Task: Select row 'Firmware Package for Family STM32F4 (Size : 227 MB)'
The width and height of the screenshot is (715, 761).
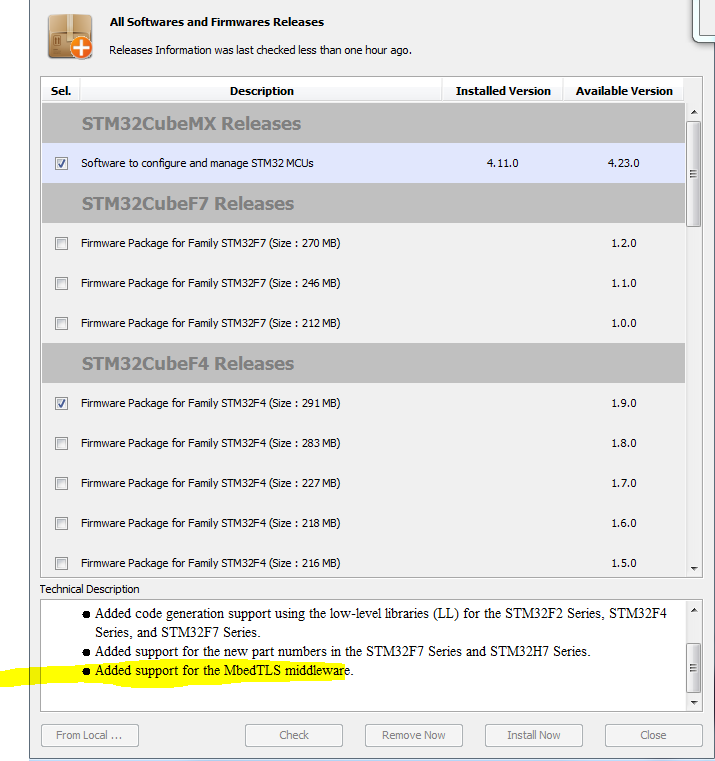Action: pyautogui.click(x=363, y=483)
